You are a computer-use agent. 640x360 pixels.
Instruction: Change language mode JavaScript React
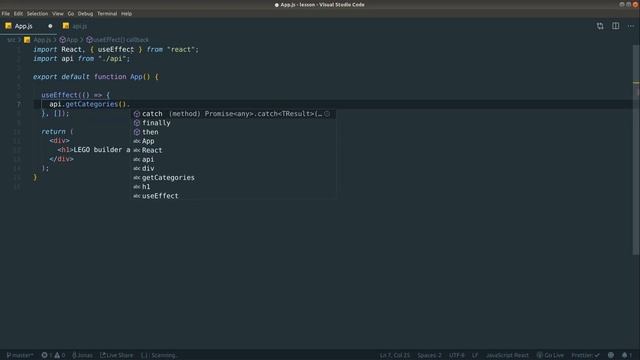point(507,356)
